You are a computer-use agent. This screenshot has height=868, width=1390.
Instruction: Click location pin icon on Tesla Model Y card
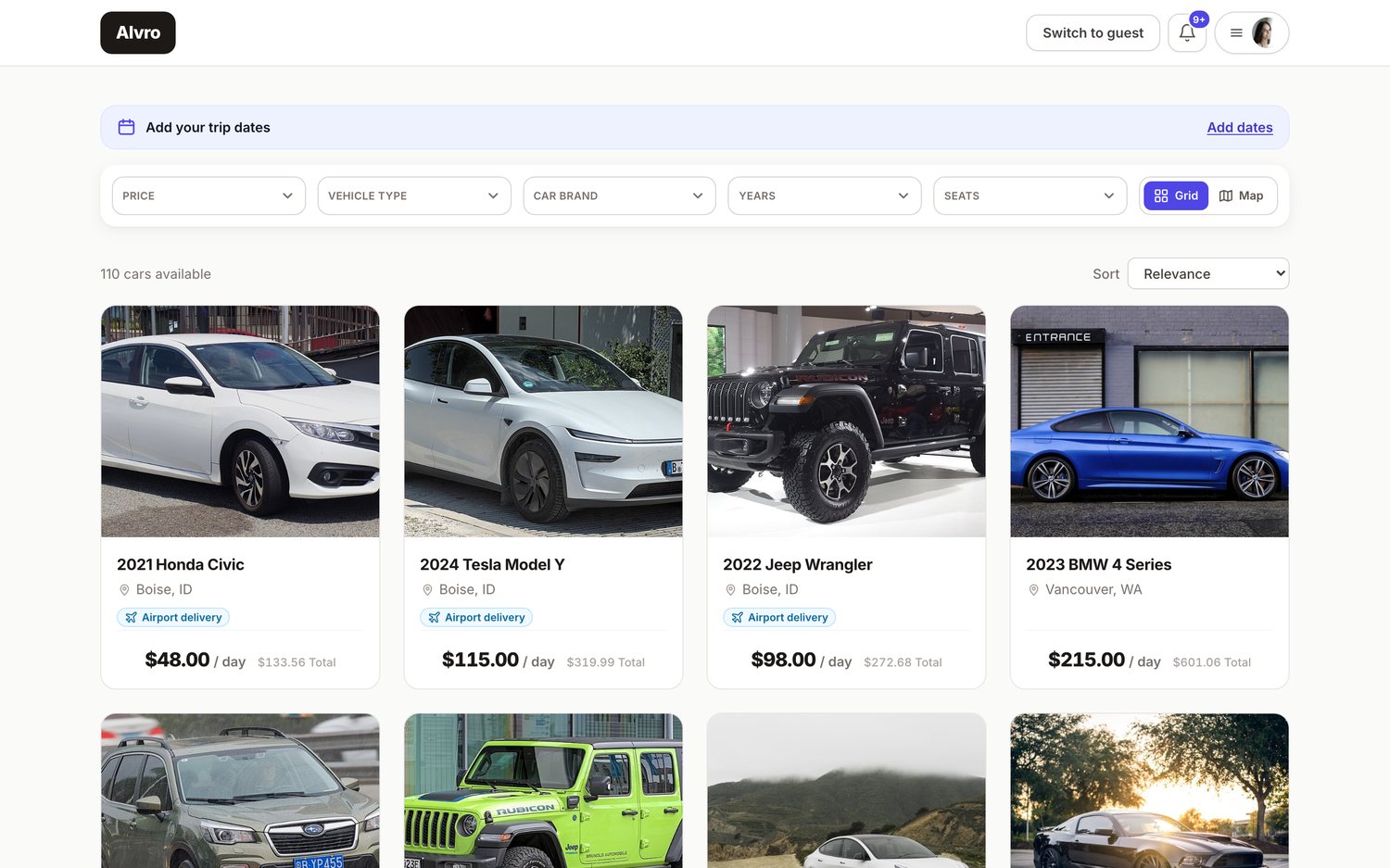pyautogui.click(x=427, y=590)
